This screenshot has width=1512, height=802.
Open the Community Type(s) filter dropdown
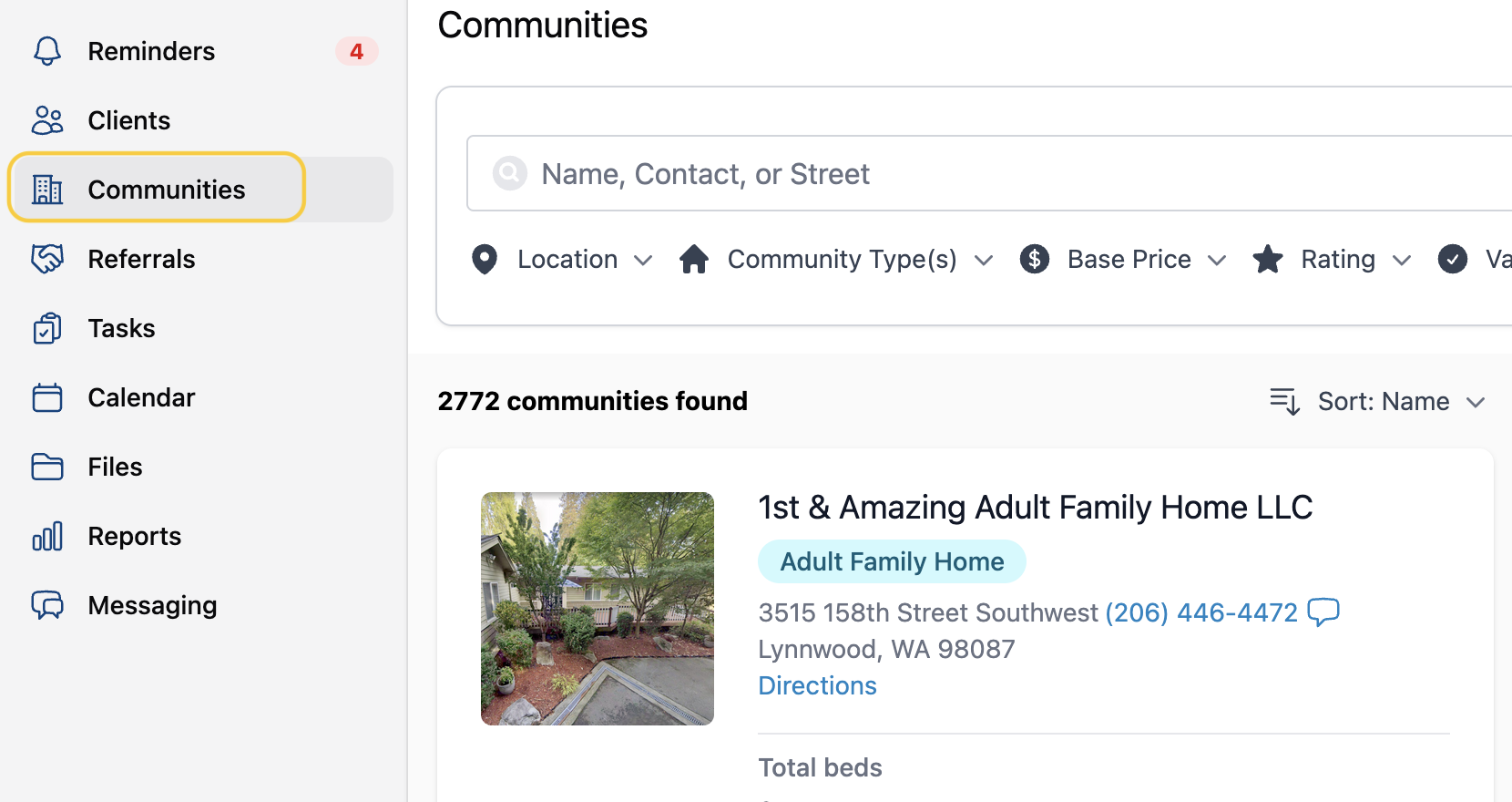pos(836,260)
